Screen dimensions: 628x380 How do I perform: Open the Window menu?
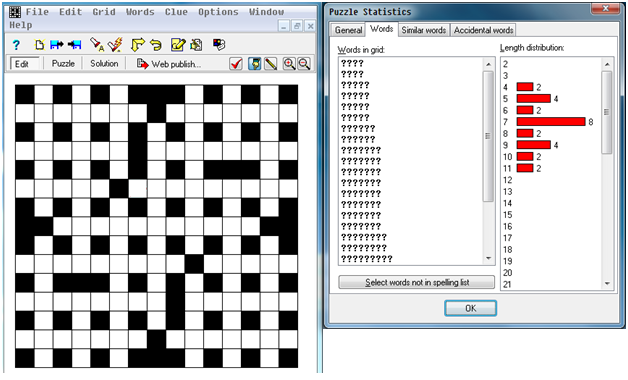point(266,12)
